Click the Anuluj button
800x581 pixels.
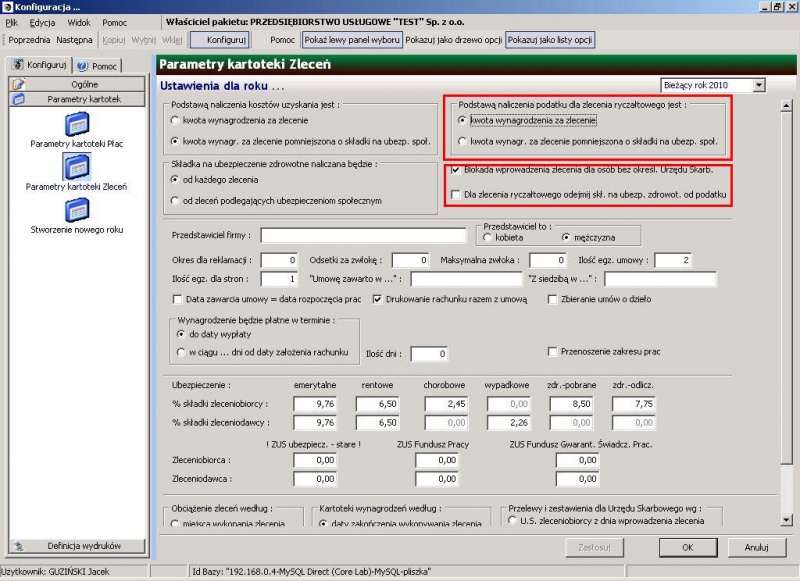756,547
